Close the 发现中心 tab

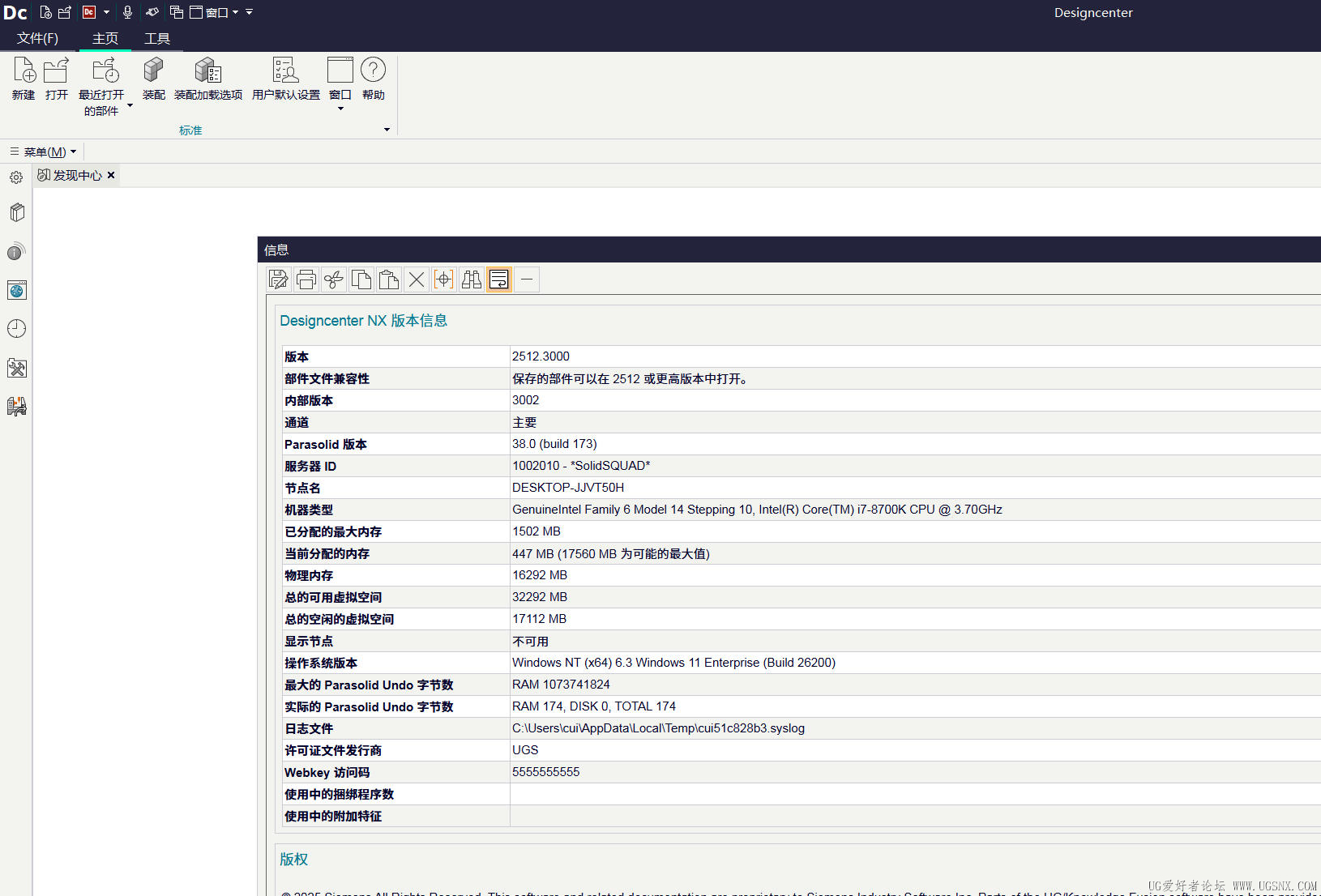pyautogui.click(x=111, y=175)
